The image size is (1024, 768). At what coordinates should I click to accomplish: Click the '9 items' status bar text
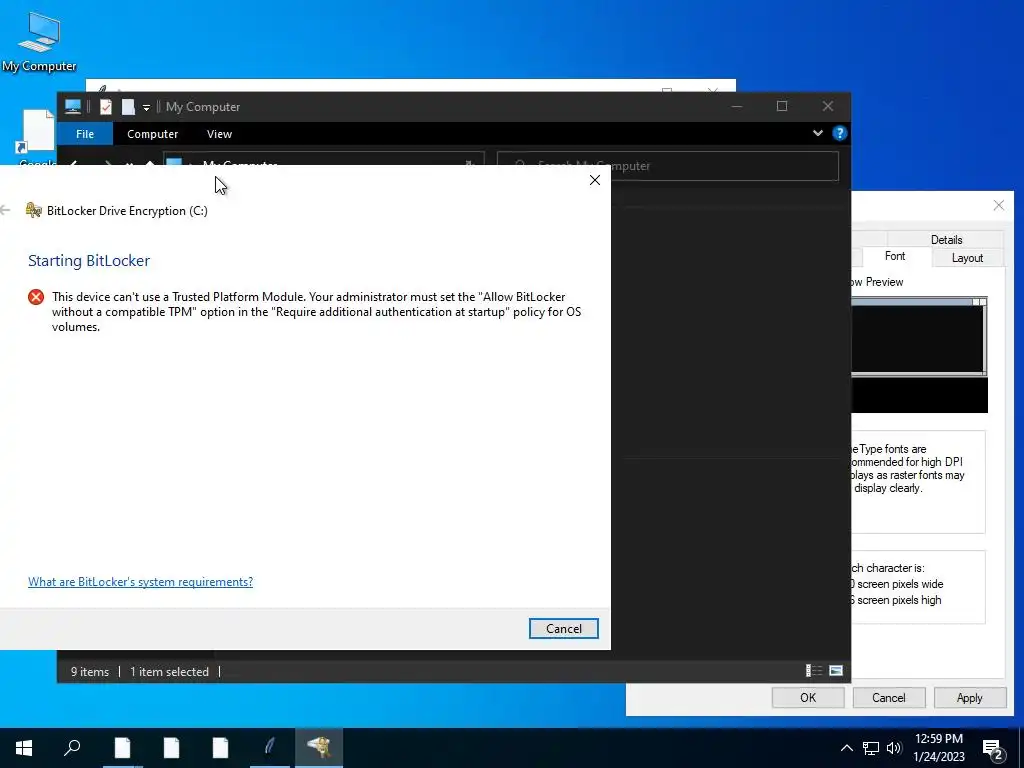[90, 671]
